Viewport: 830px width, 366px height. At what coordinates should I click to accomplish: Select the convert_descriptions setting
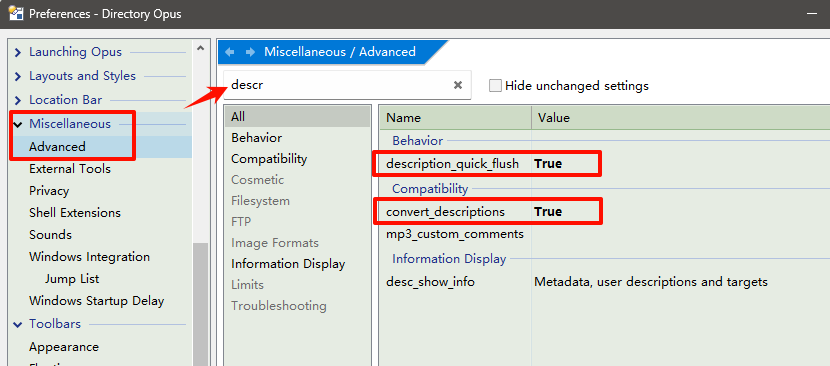(x=445, y=212)
